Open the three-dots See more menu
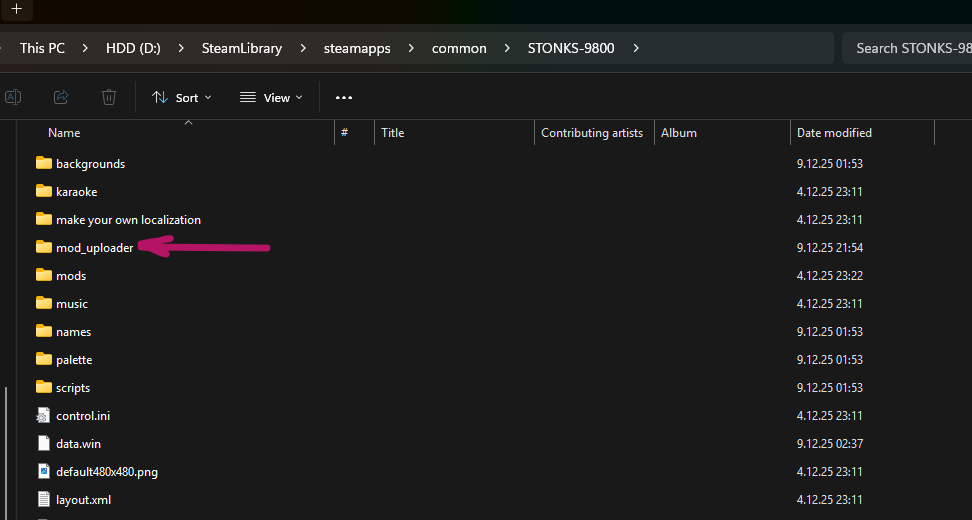Viewport: 972px width, 520px height. 344,97
